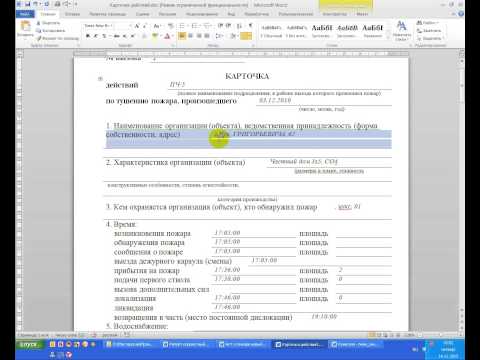Screen dimensions: 480x360
Task: Click the Undo arrow in quick access toolbar
Action: pos(35,4)
